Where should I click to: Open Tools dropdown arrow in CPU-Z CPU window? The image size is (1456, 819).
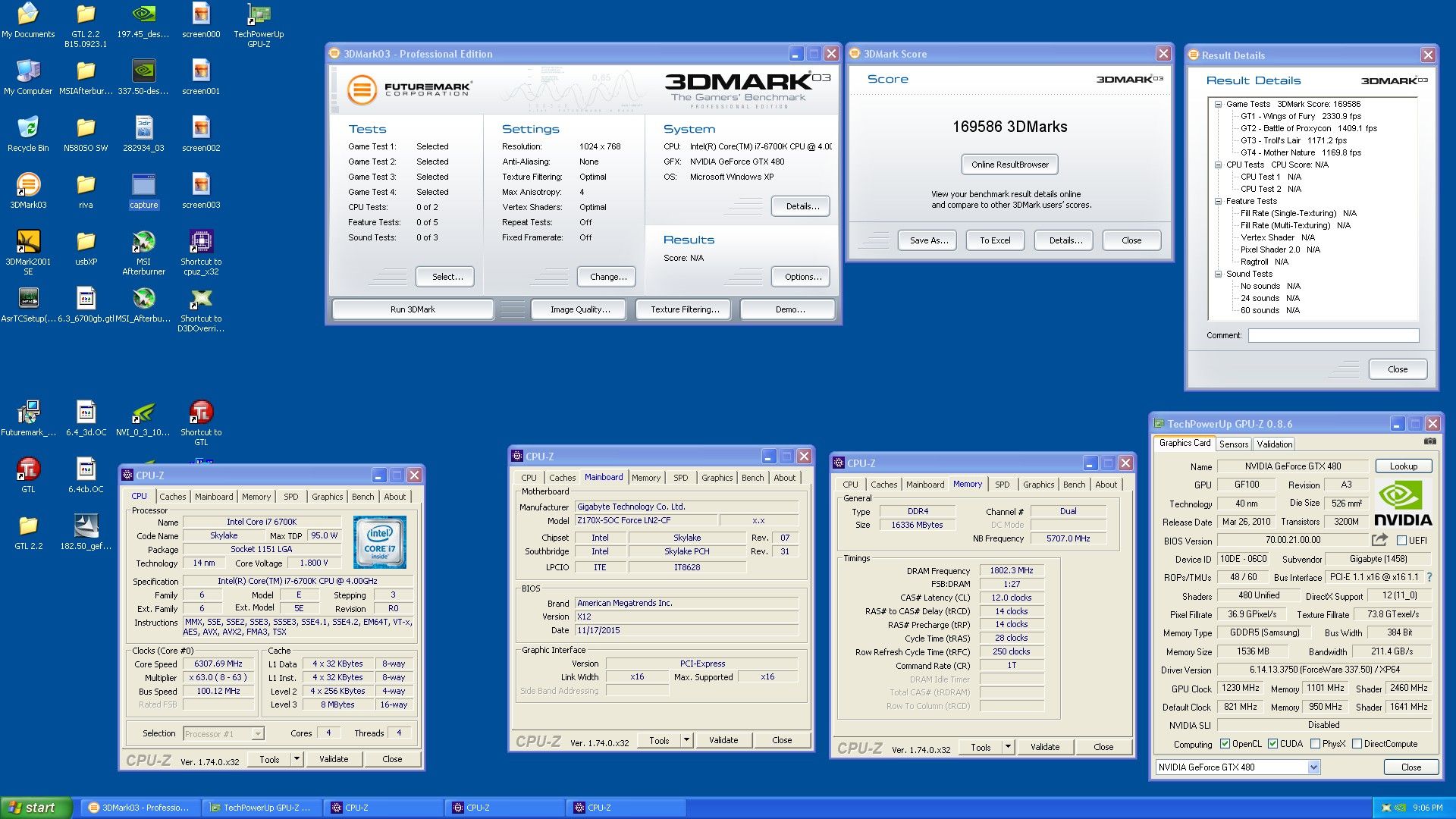[x=297, y=759]
